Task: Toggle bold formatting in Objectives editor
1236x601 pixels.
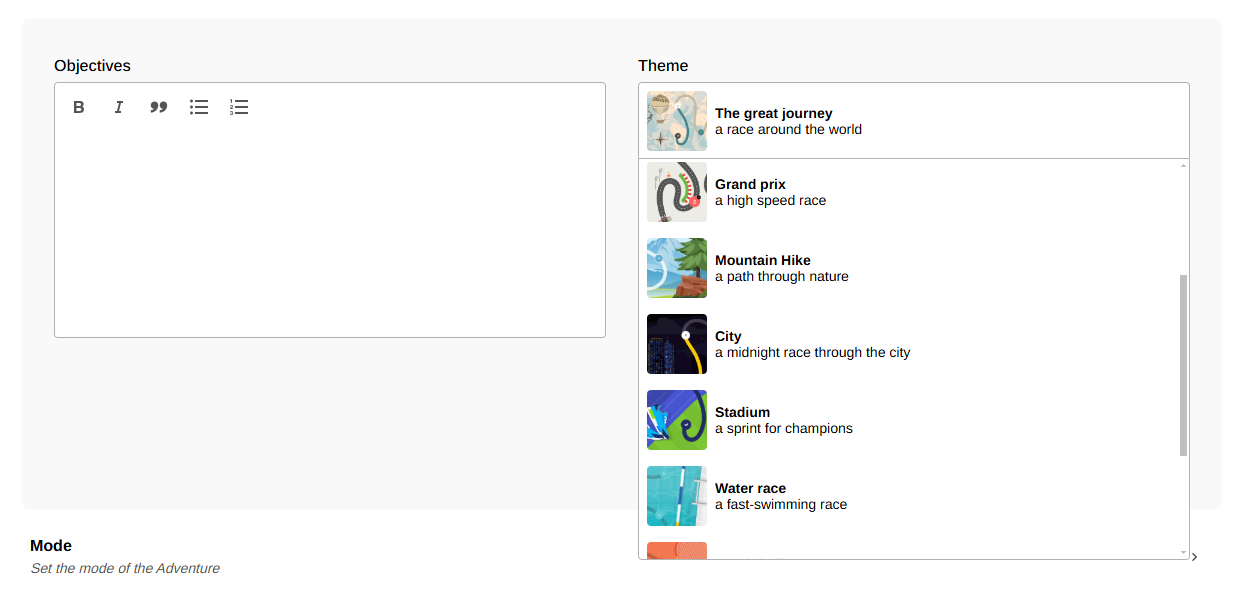Action: 79,107
